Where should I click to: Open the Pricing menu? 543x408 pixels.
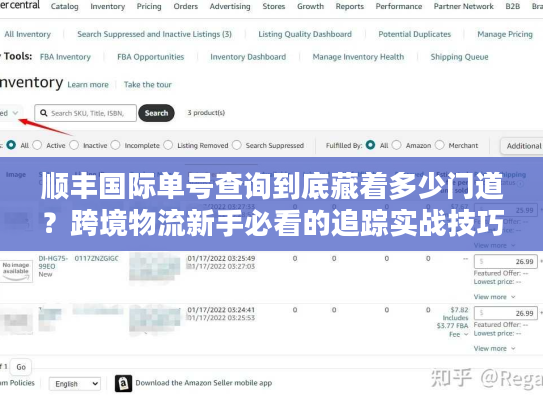point(149,6)
